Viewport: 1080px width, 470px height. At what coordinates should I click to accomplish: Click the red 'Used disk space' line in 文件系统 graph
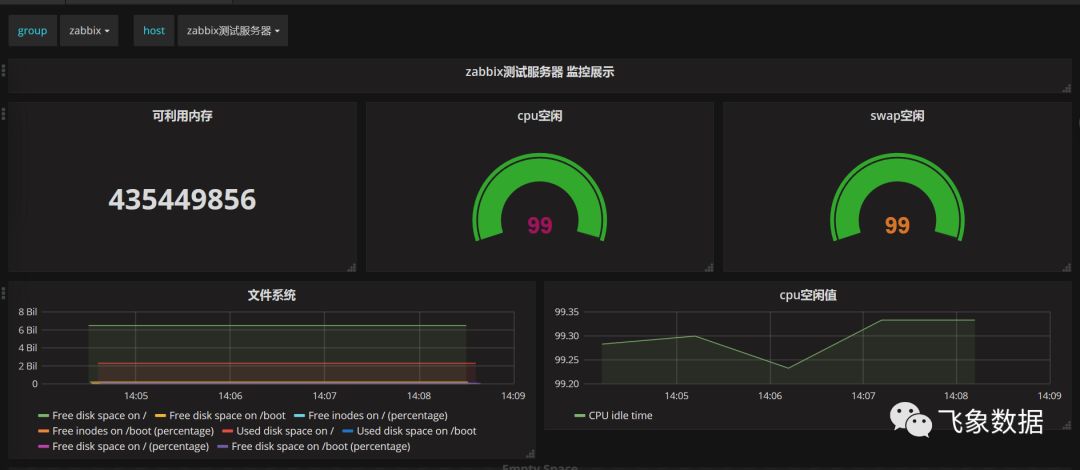pyautogui.click(x=286, y=363)
